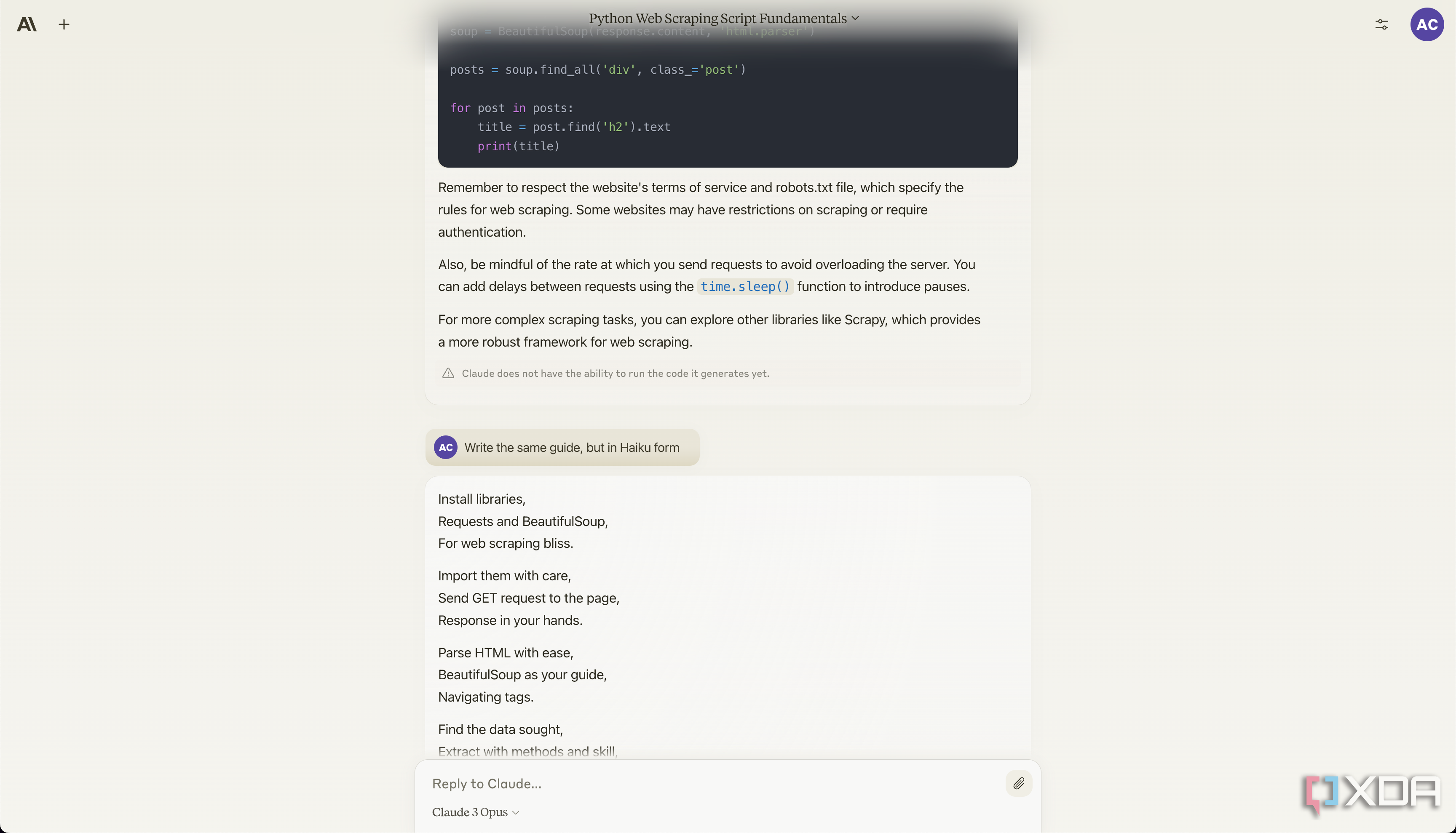1456x833 pixels.
Task: Click the line 'Import them with care,'
Action: pos(505,576)
